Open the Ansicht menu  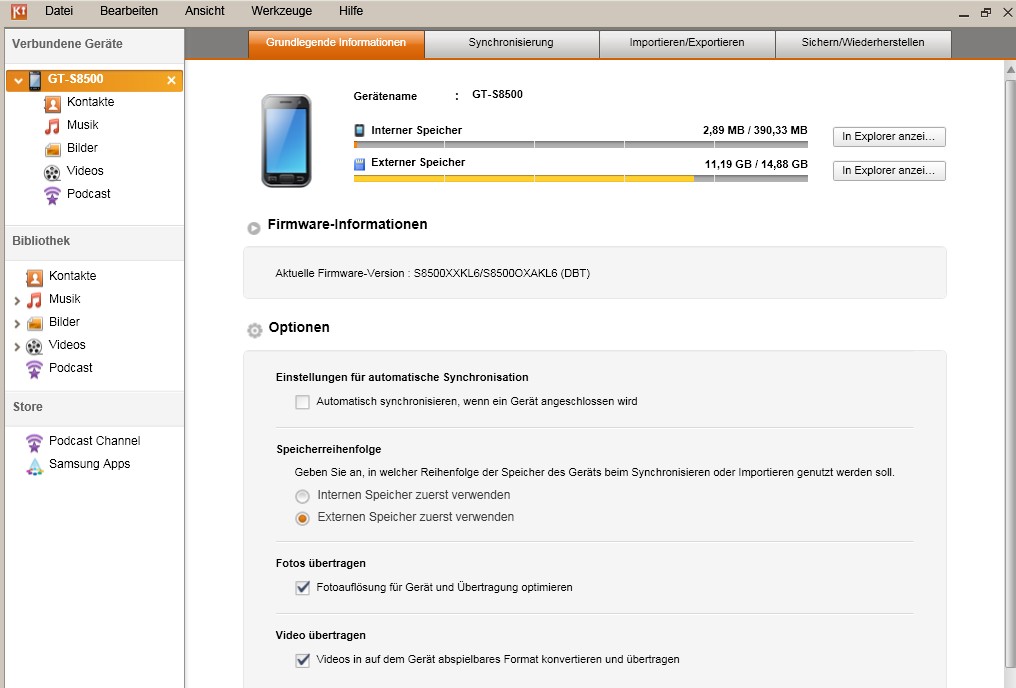coord(205,11)
